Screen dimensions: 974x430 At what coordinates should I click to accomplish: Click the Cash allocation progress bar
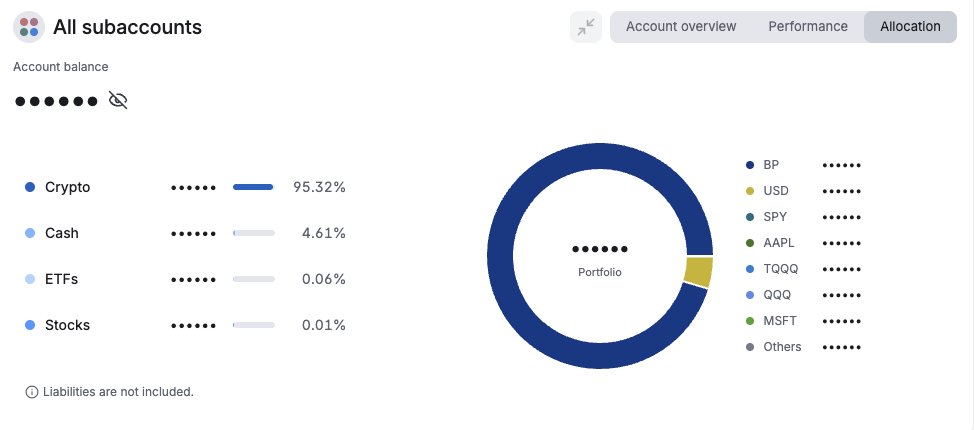pos(253,233)
